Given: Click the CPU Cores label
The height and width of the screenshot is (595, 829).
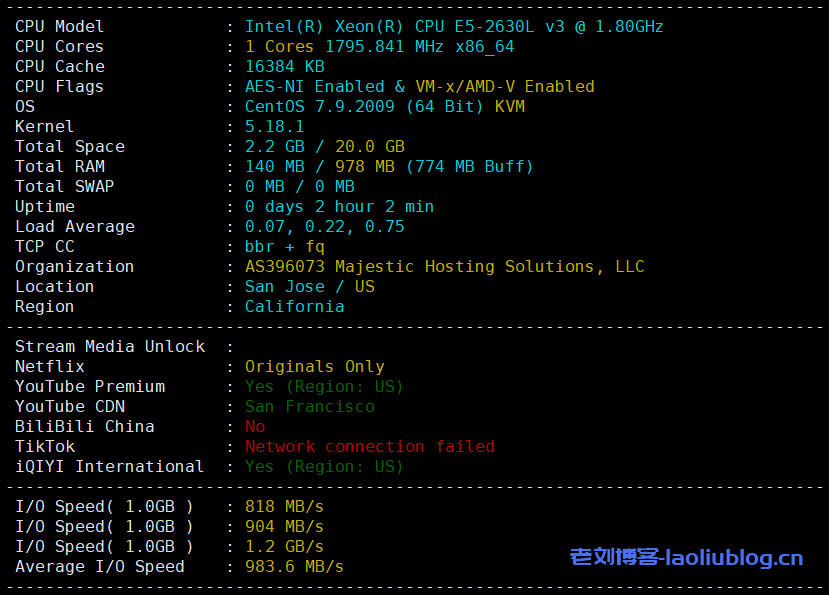Looking at the screenshot, I should click(59, 47).
